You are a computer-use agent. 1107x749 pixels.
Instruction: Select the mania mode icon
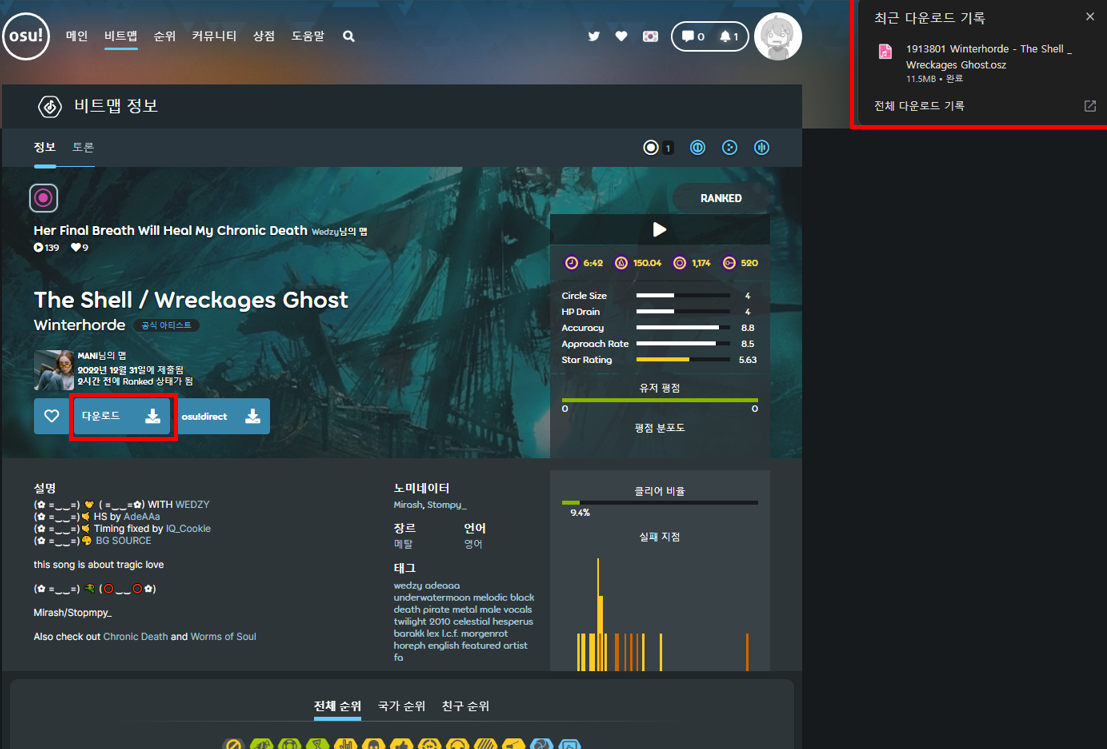coord(761,148)
